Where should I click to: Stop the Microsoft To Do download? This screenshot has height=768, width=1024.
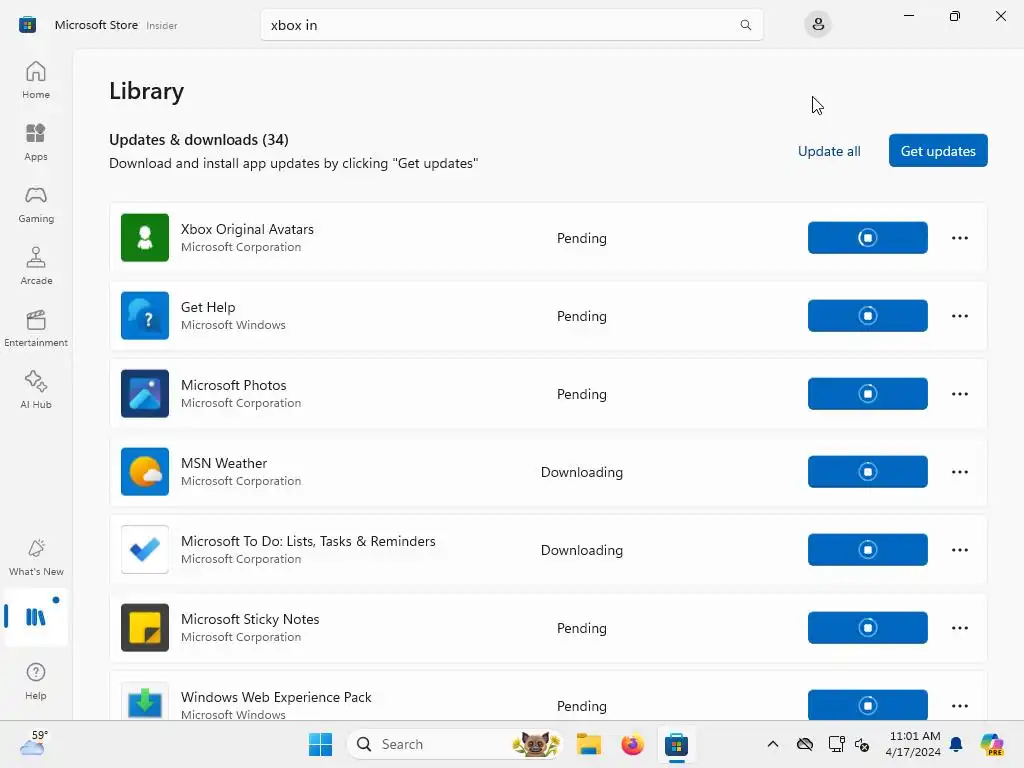coord(867,550)
